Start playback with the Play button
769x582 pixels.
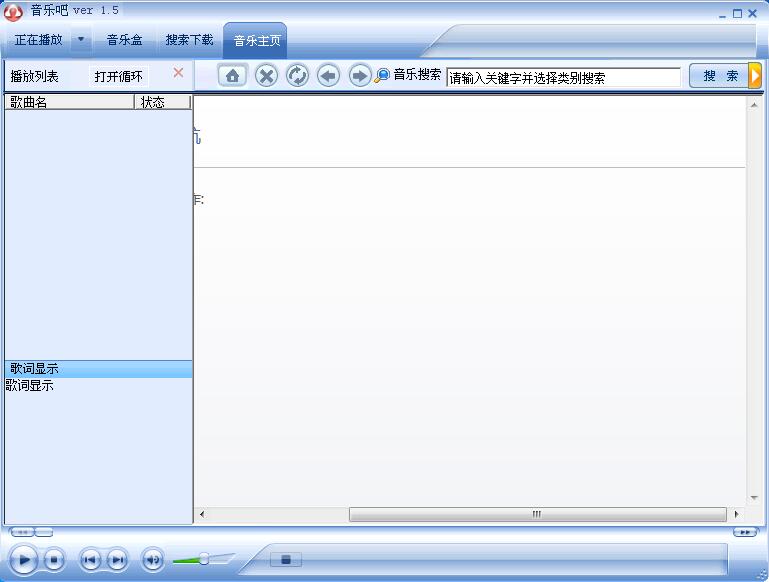pos(24,560)
